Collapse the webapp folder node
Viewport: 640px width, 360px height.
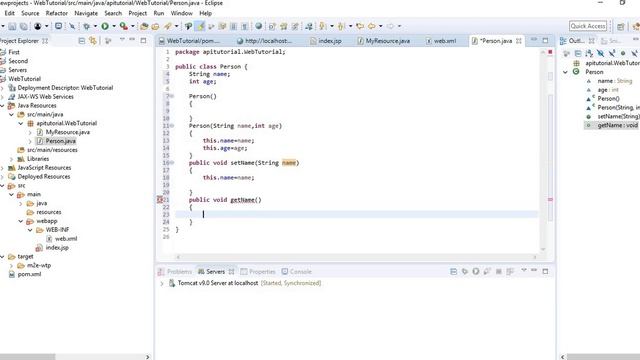[21, 221]
